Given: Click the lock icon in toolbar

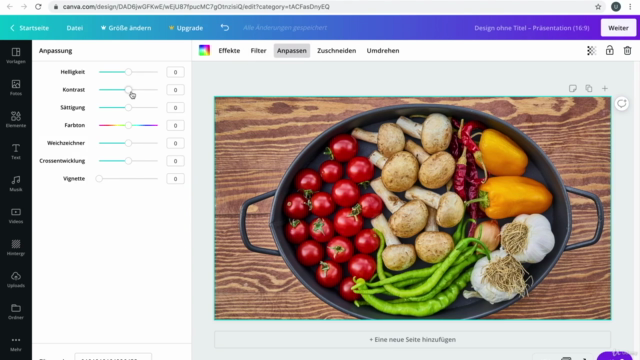Looking at the screenshot, I should click(609, 50).
